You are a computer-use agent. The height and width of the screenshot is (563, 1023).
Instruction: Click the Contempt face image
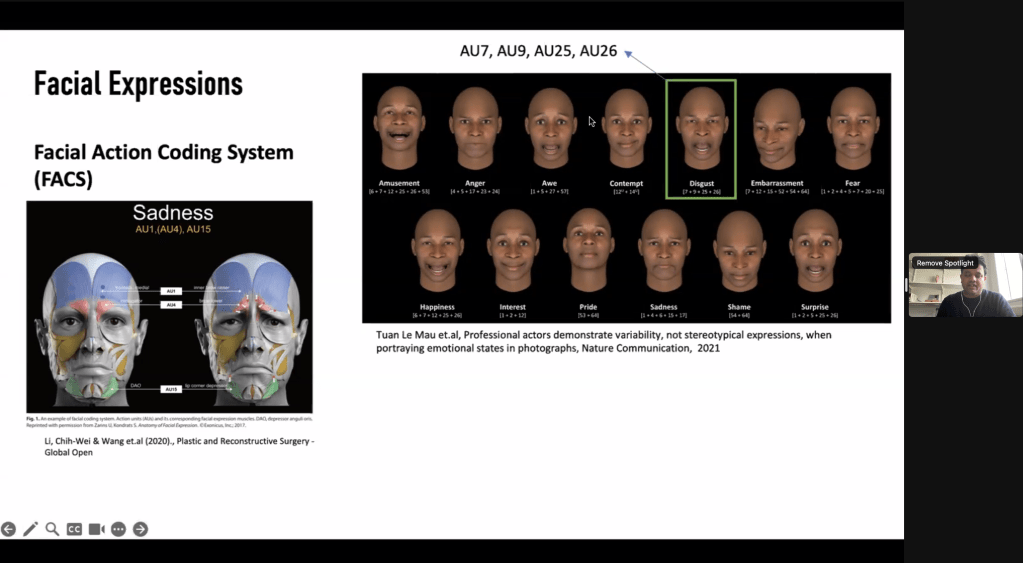tap(627, 130)
